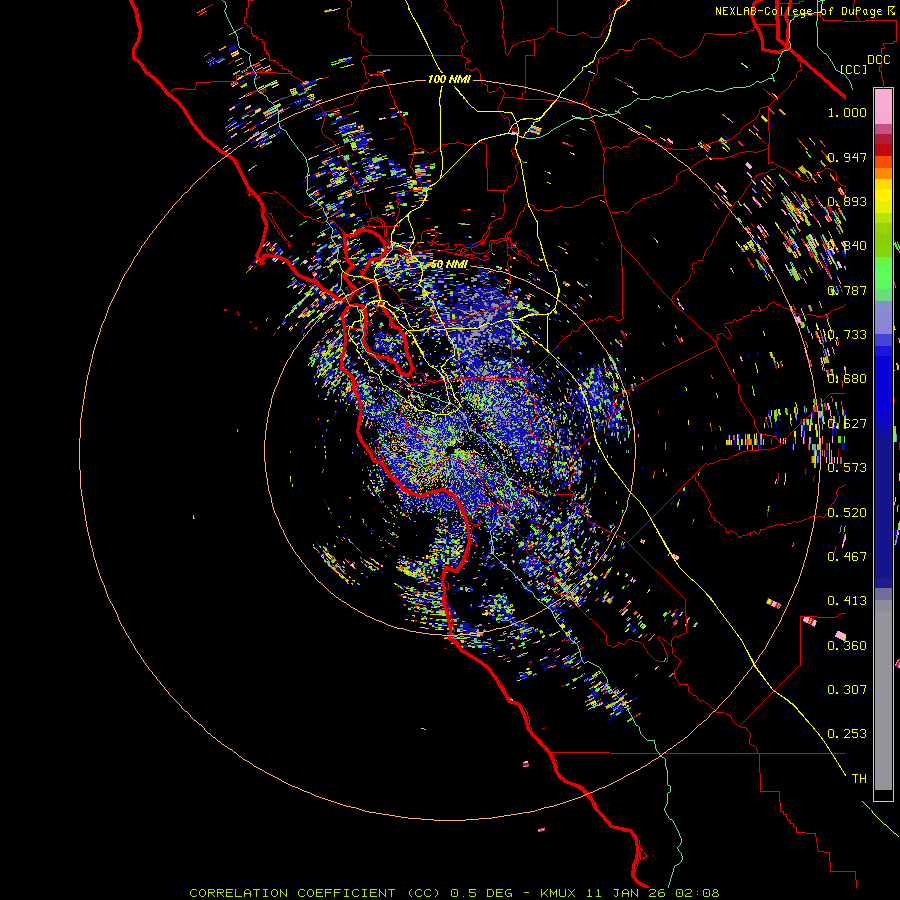900x900 pixels.
Task: Pick the bright green segment of the color bar
Action: tap(883, 273)
